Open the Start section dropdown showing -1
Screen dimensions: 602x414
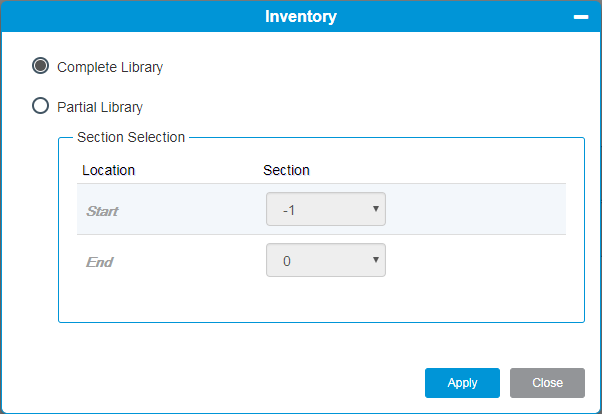coord(326,209)
